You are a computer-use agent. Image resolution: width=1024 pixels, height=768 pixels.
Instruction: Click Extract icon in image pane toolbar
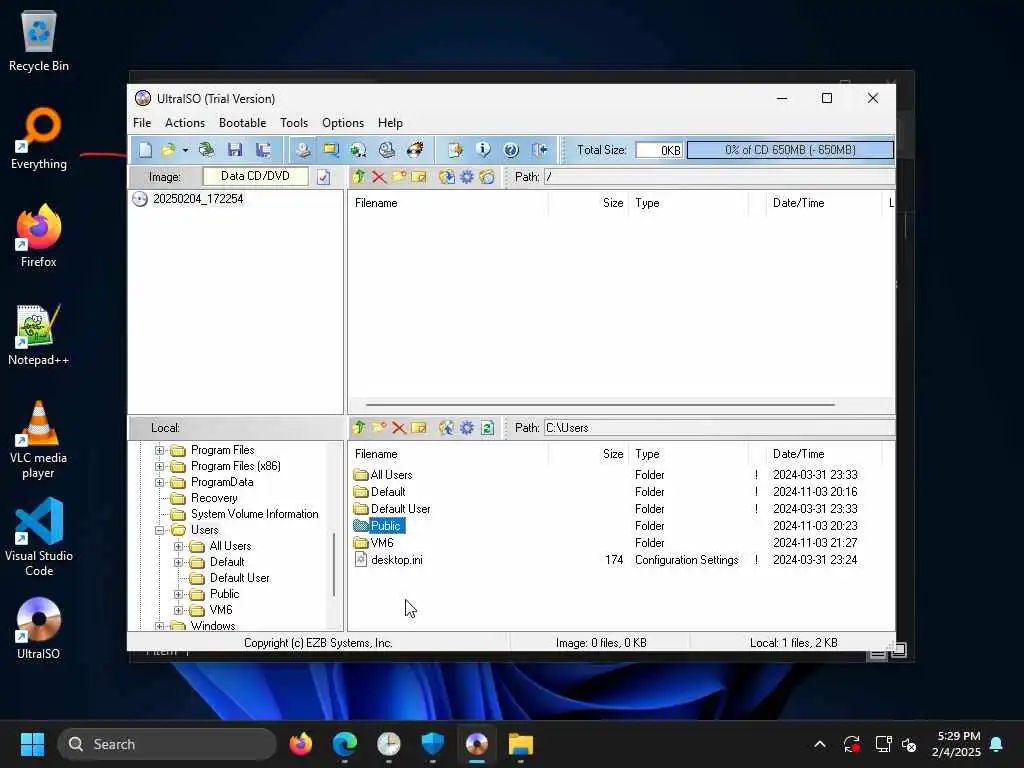[x=447, y=176]
